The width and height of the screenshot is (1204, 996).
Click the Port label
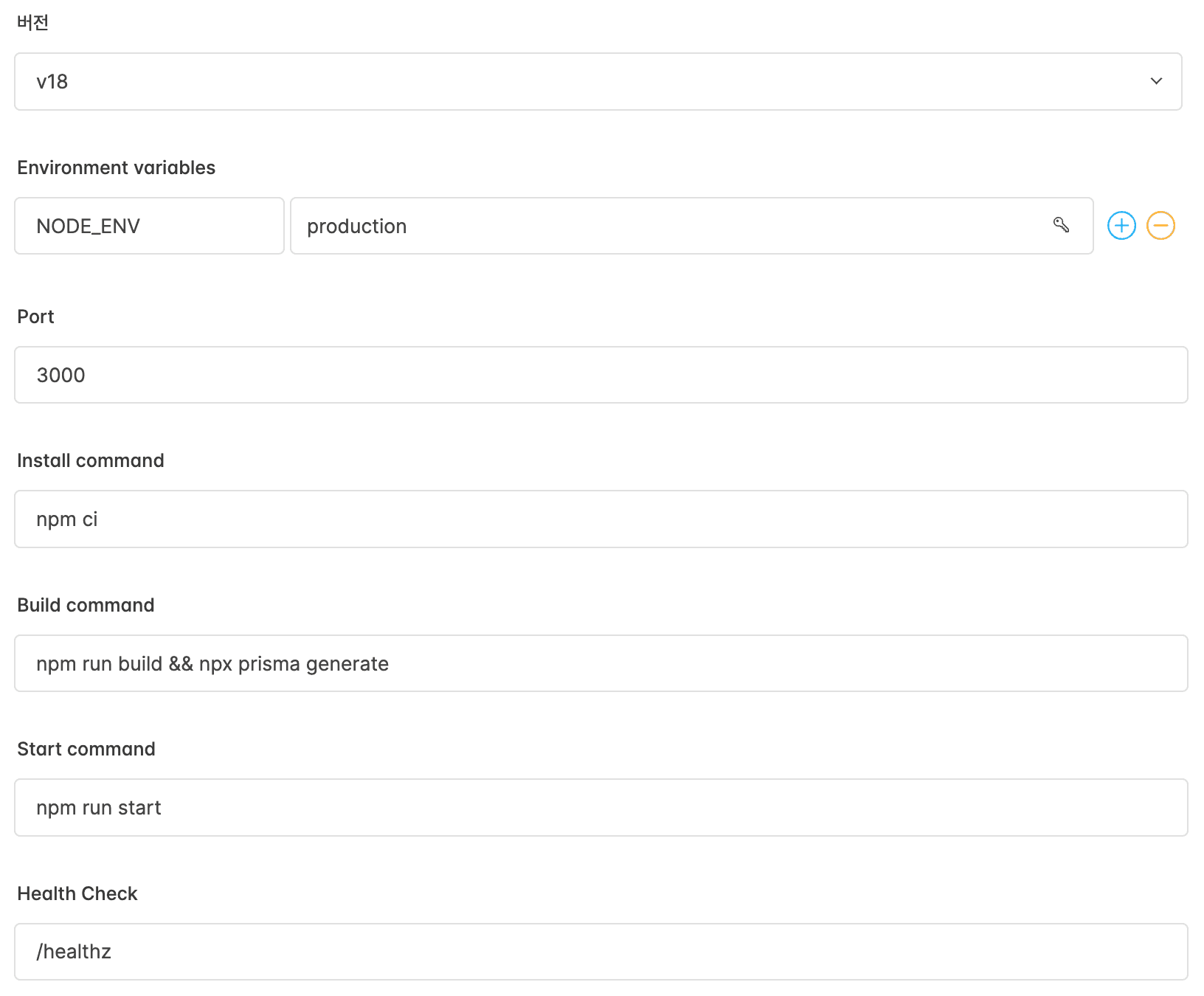(36, 317)
